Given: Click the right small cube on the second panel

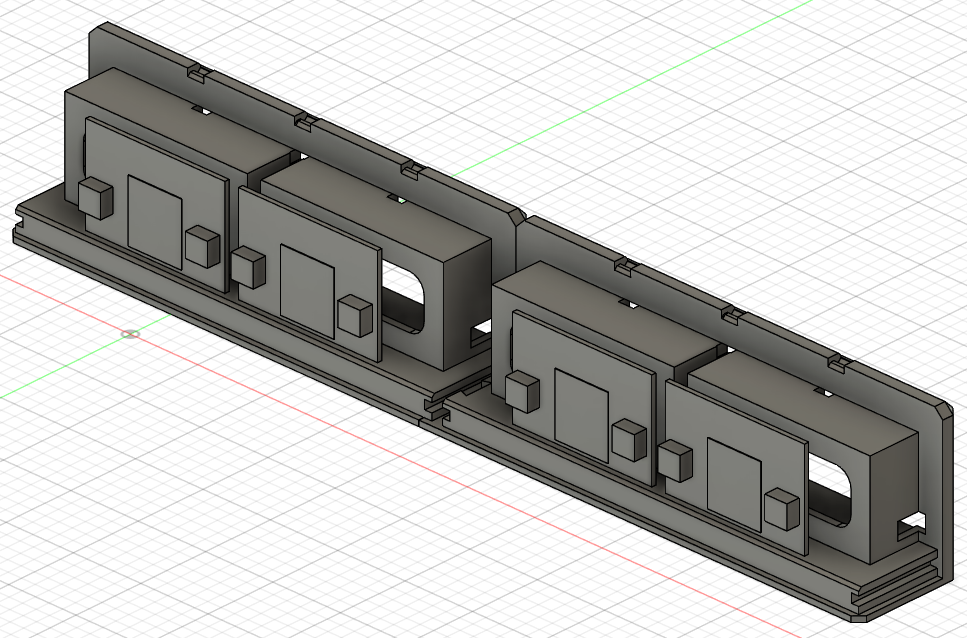Looking at the screenshot, I should [355, 315].
